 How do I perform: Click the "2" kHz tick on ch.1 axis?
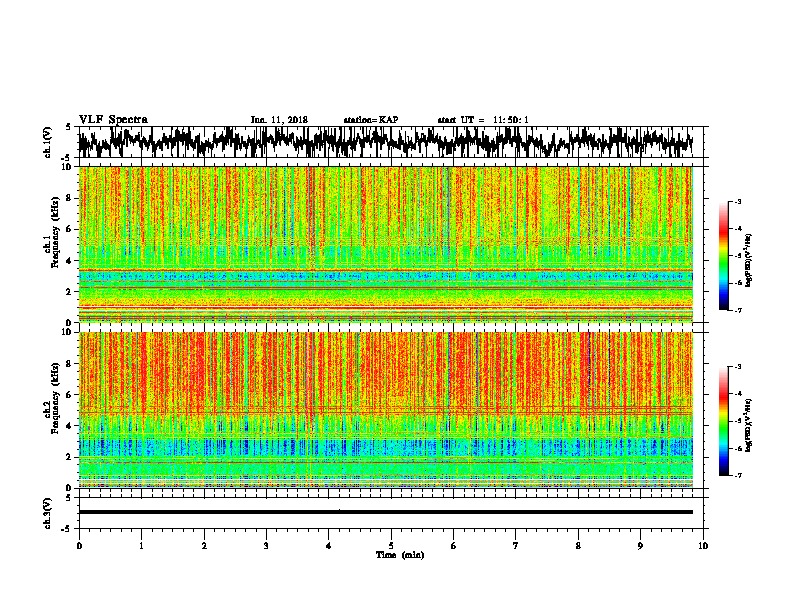[x=71, y=292]
